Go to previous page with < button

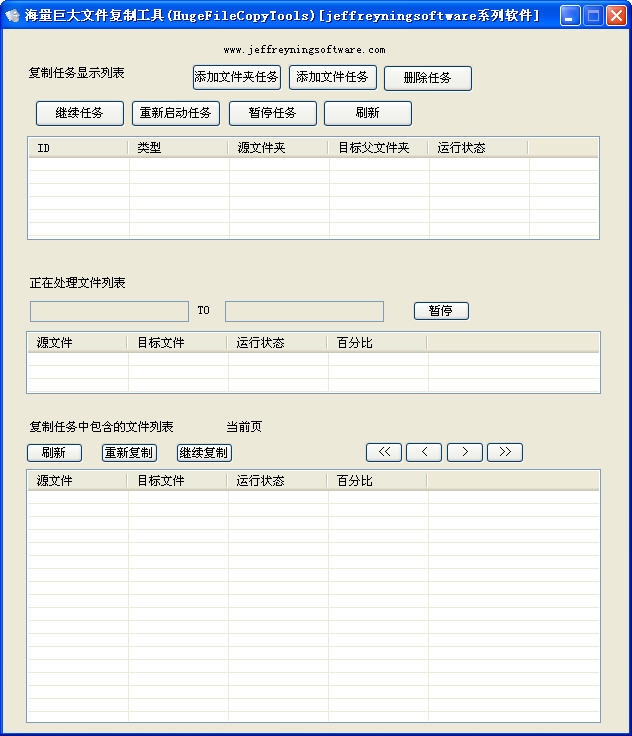[424, 452]
